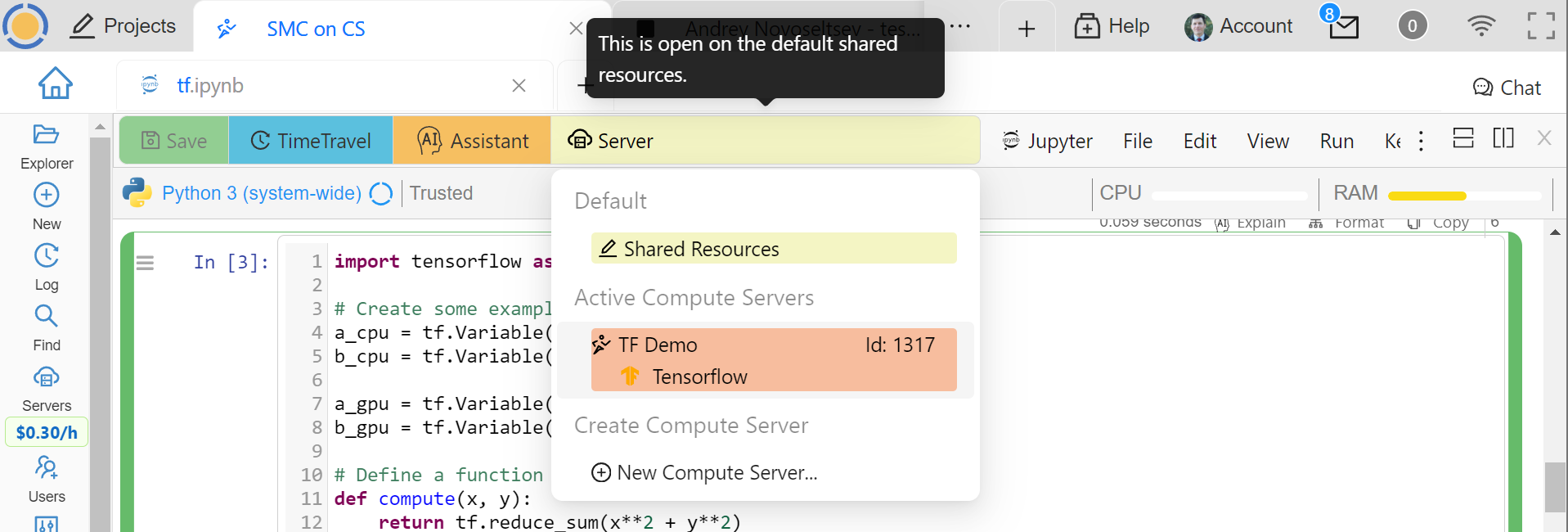
Task: Open the Log history icon
Action: tap(46, 256)
